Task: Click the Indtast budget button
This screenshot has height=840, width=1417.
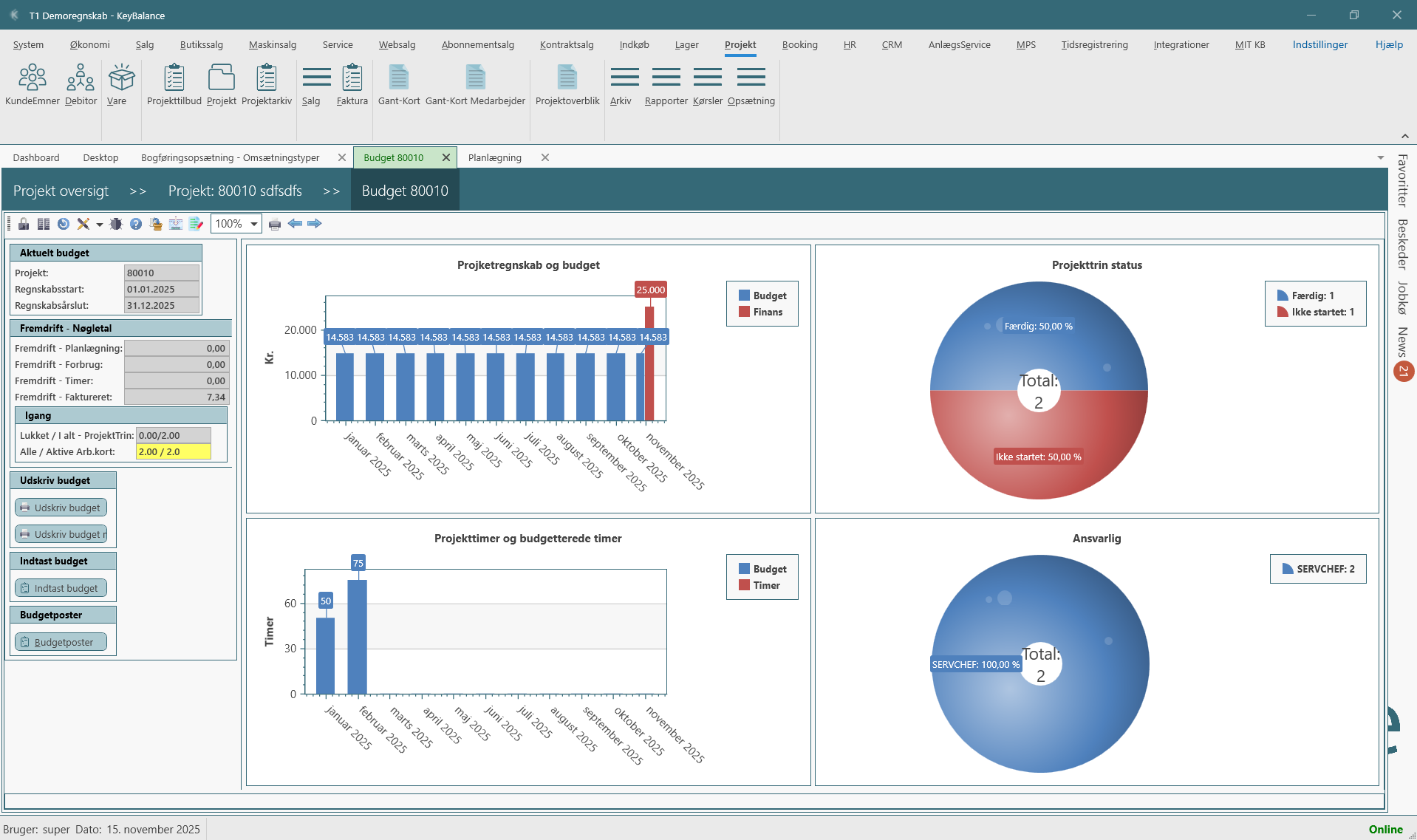Action: point(61,588)
